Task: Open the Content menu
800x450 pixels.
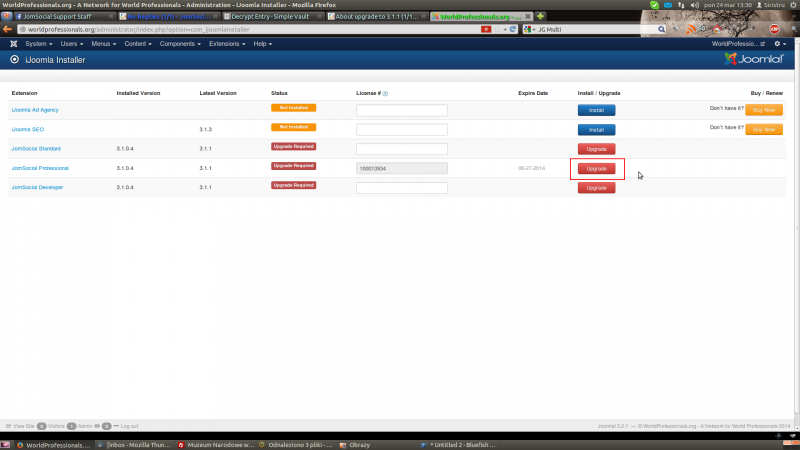Action: [138, 44]
